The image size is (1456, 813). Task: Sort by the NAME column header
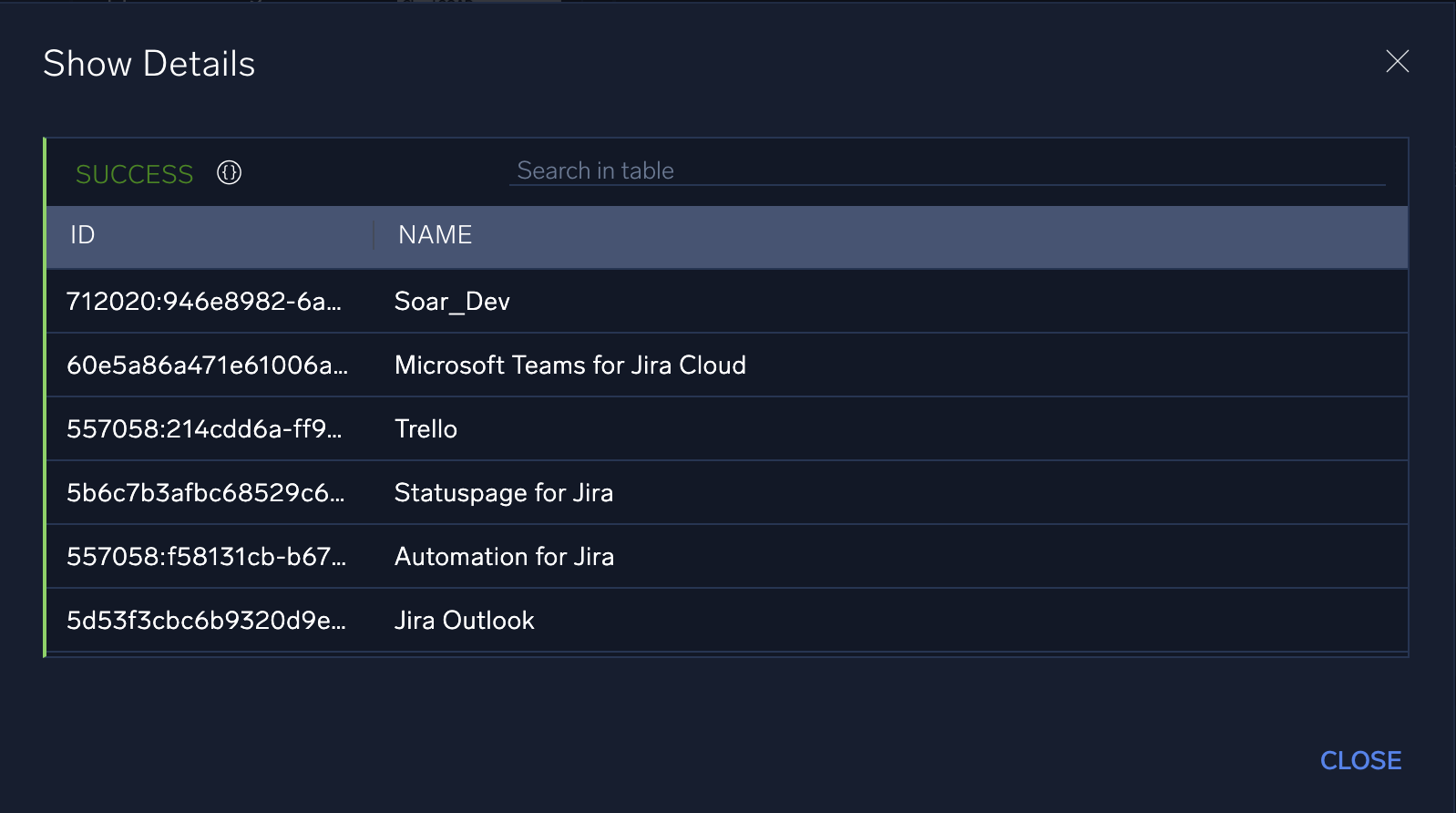click(x=435, y=235)
